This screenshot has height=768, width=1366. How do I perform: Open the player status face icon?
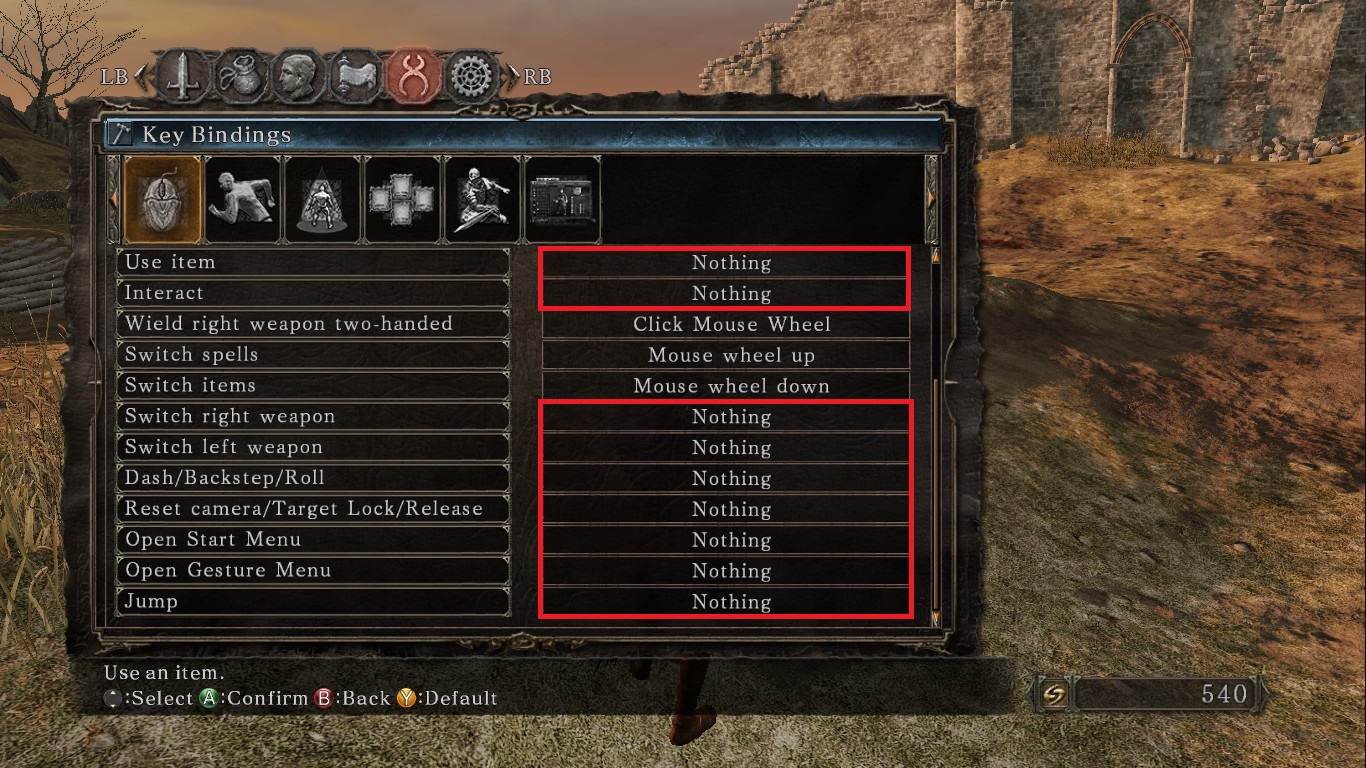[x=299, y=76]
